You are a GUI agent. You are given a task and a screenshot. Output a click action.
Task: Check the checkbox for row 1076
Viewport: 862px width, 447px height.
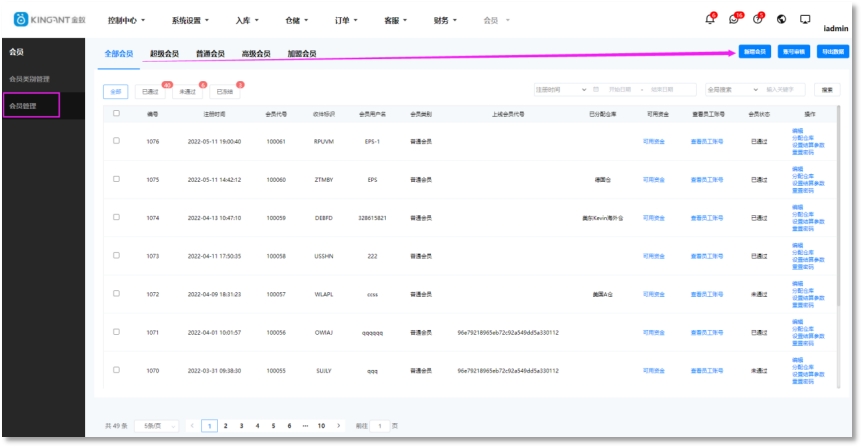click(x=117, y=142)
